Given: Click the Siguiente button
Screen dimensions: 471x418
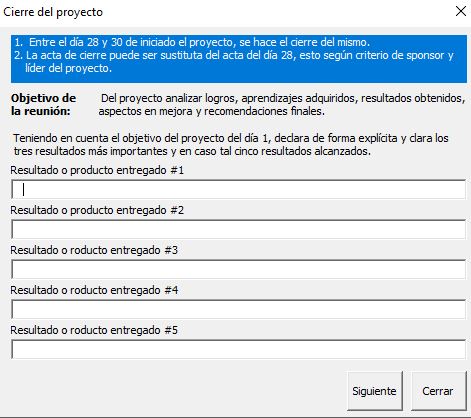Looking at the screenshot, I should (375, 391).
